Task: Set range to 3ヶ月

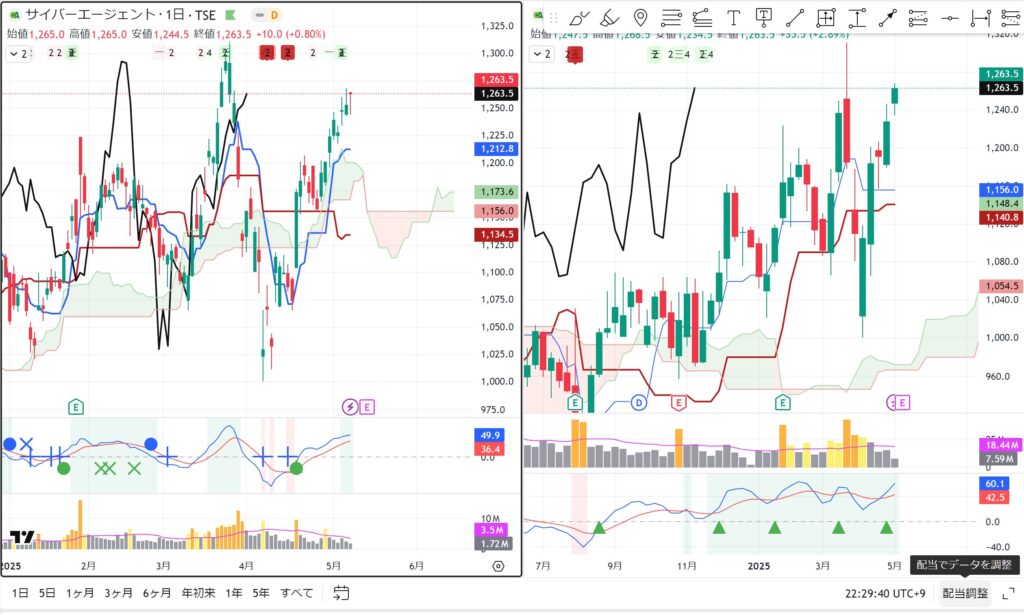Action: (x=118, y=593)
